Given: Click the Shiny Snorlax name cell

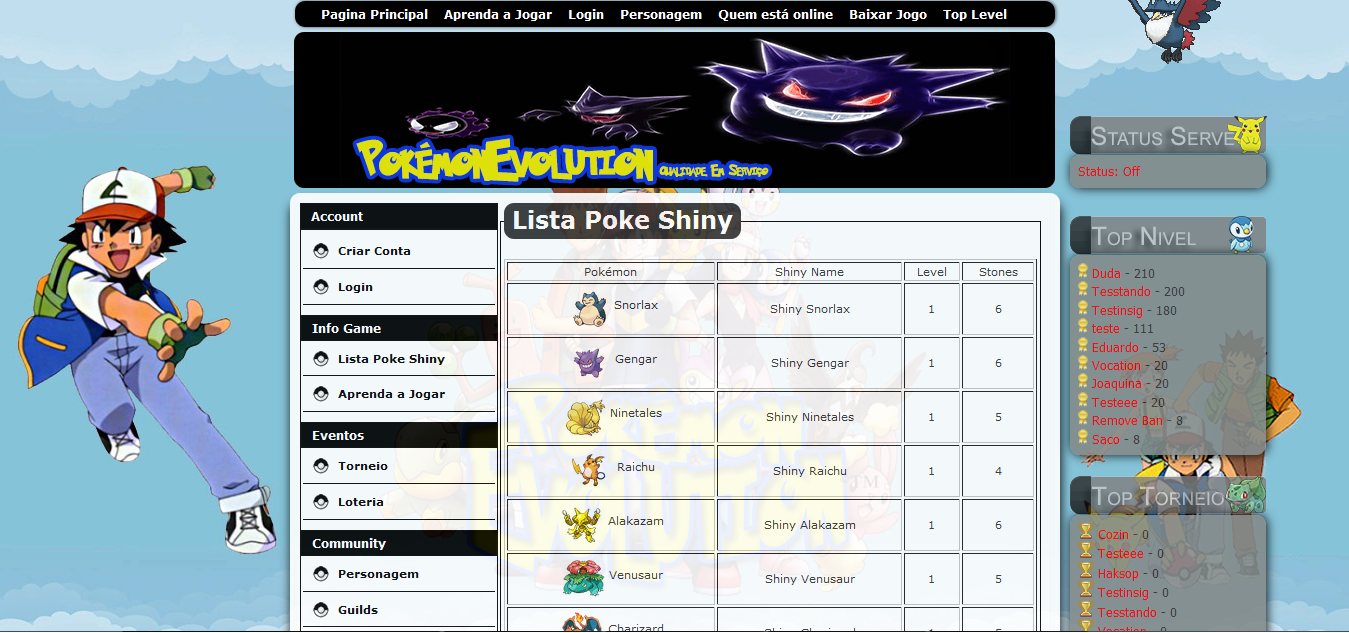Looking at the screenshot, I should click(x=810, y=309).
